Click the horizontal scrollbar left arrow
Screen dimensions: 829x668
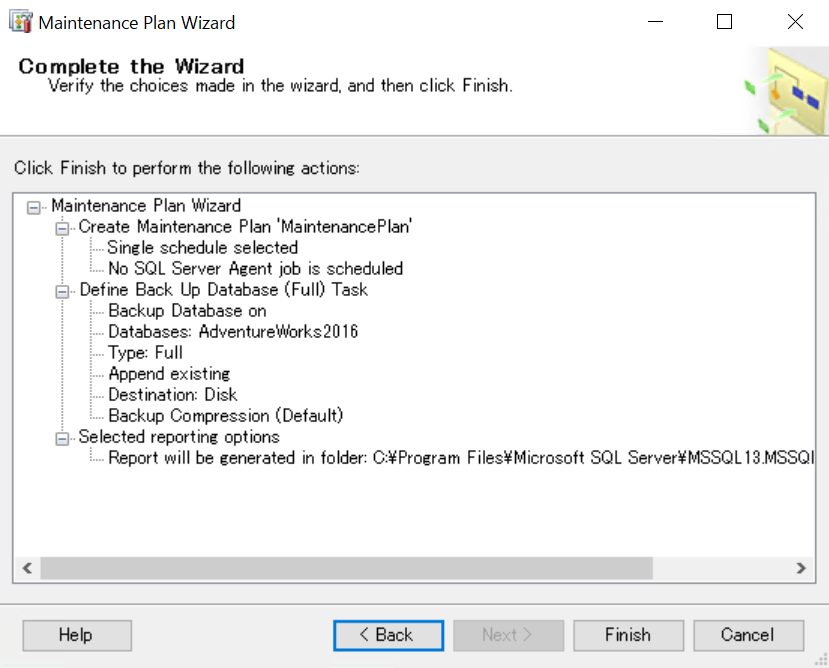click(x=27, y=568)
